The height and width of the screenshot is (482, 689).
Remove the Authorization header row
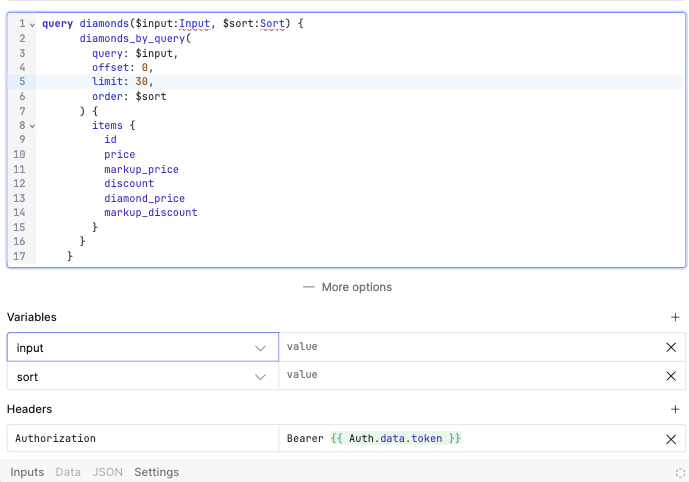(671, 439)
